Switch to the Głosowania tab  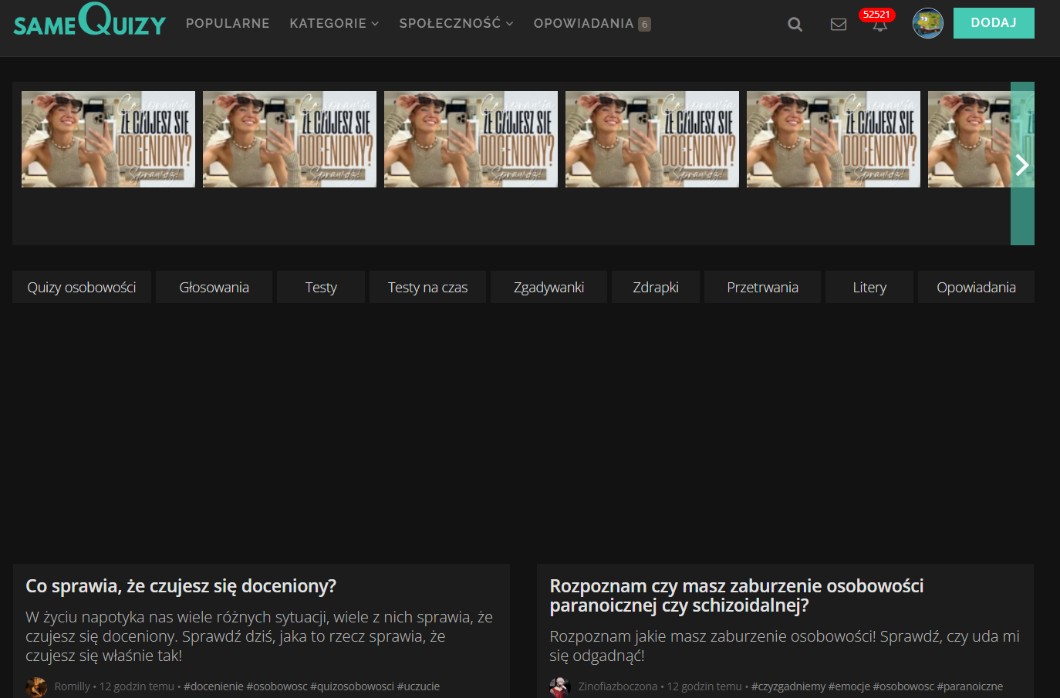214,287
